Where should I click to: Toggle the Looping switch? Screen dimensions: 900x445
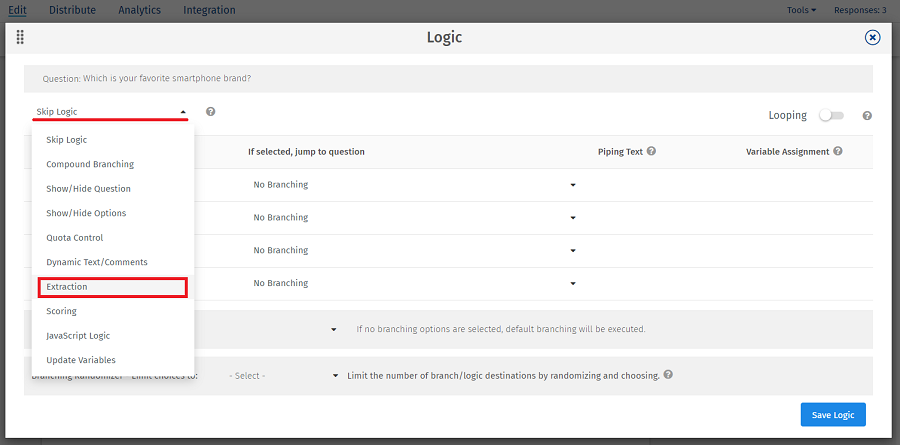pos(831,115)
